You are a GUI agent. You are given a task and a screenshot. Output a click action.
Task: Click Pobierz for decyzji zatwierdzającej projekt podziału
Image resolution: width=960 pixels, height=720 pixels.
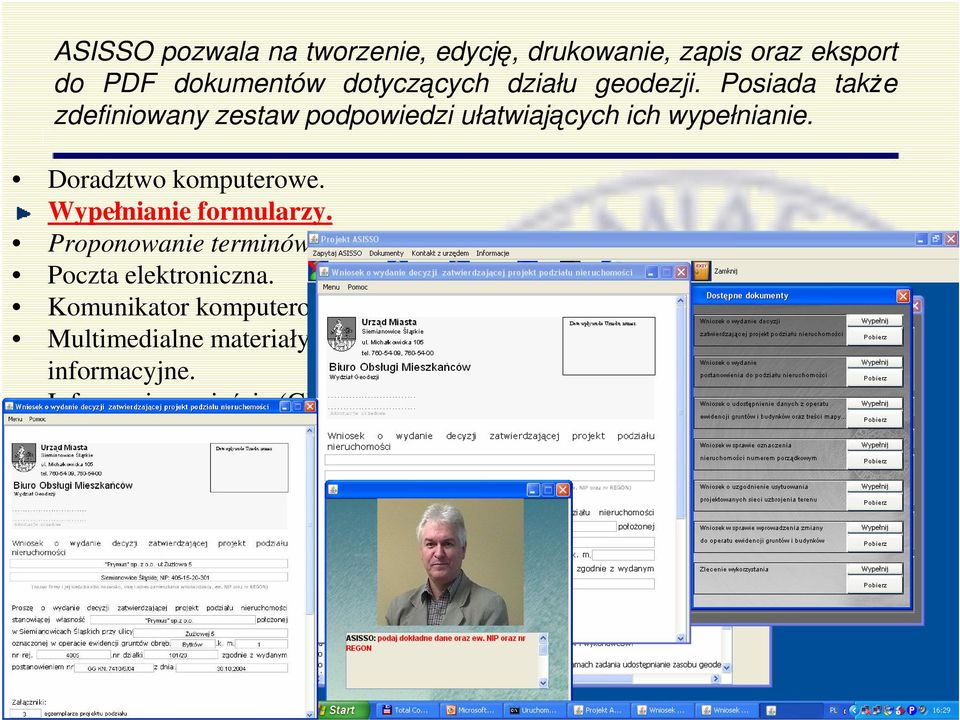874,337
